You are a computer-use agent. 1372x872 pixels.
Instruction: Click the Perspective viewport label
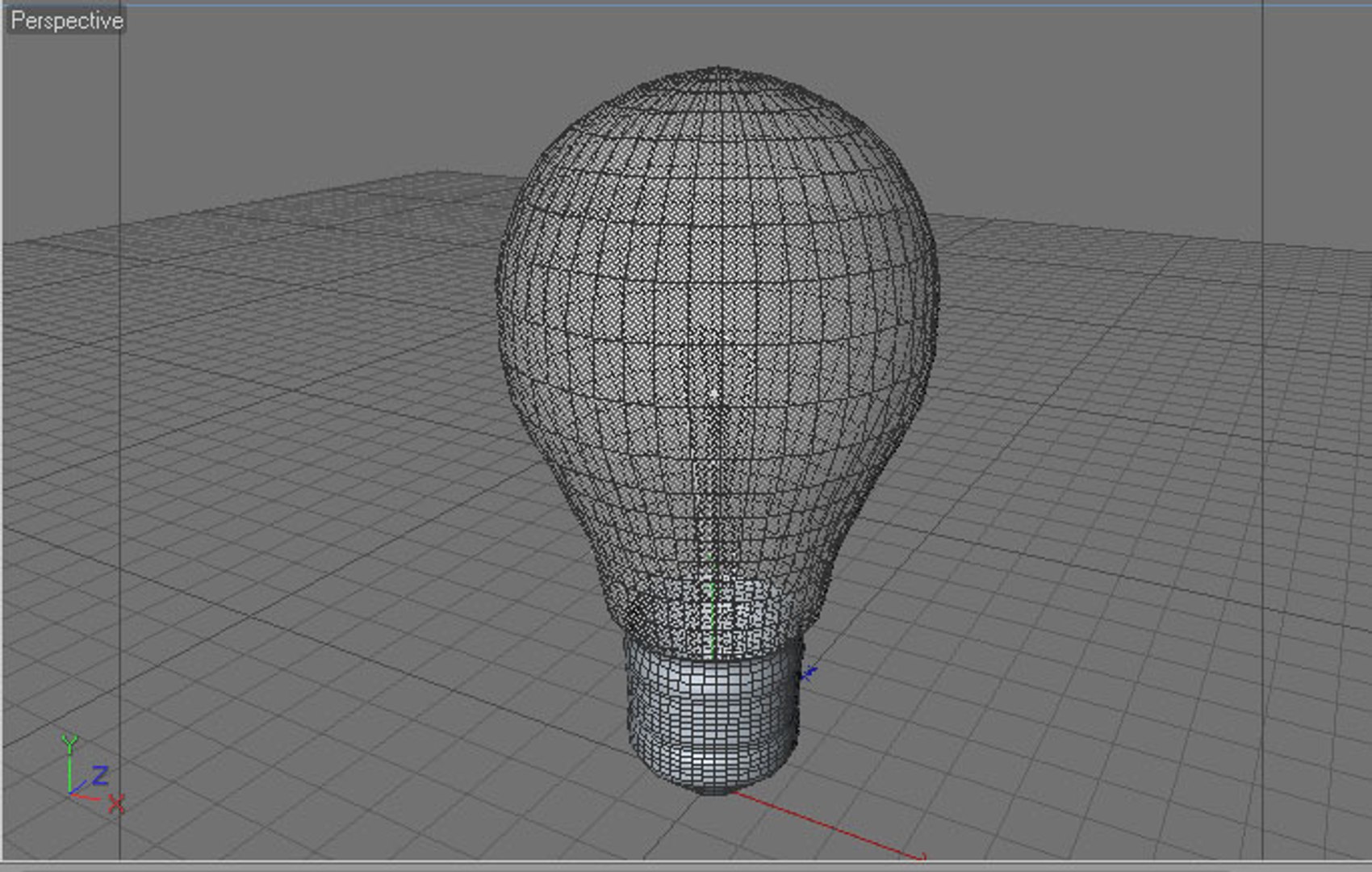coord(66,20)
